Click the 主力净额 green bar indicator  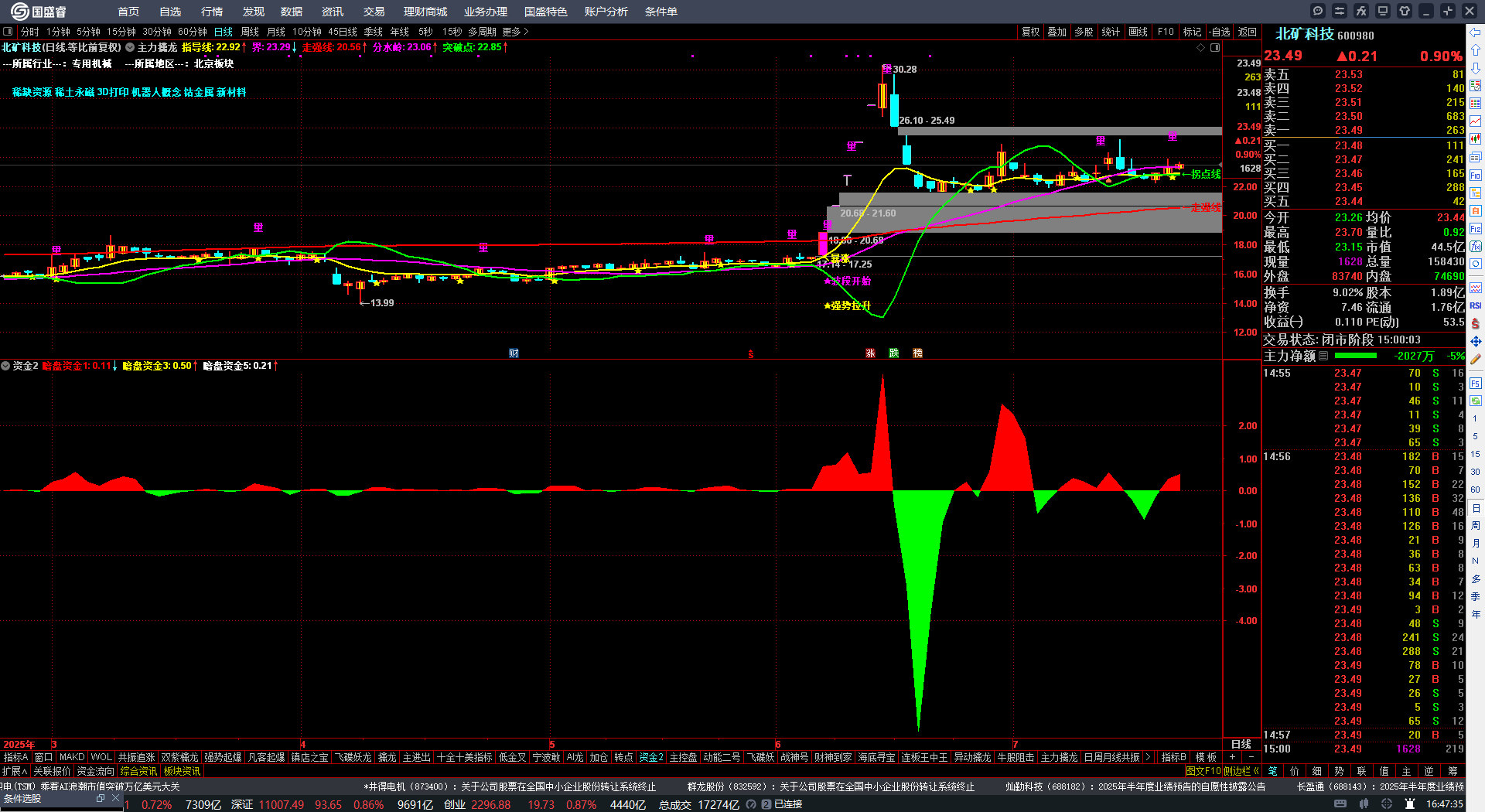tap(1356, 356)
